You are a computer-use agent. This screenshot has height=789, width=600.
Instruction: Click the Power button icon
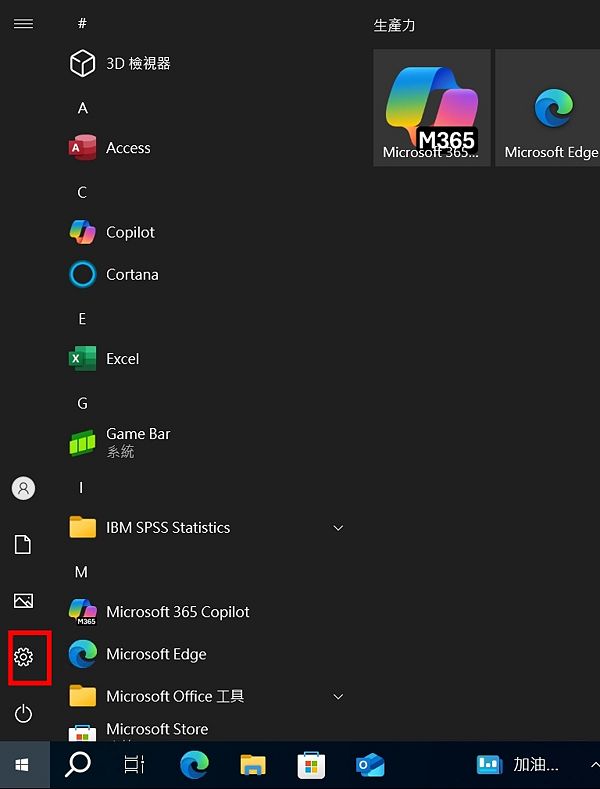coord(24,714)
